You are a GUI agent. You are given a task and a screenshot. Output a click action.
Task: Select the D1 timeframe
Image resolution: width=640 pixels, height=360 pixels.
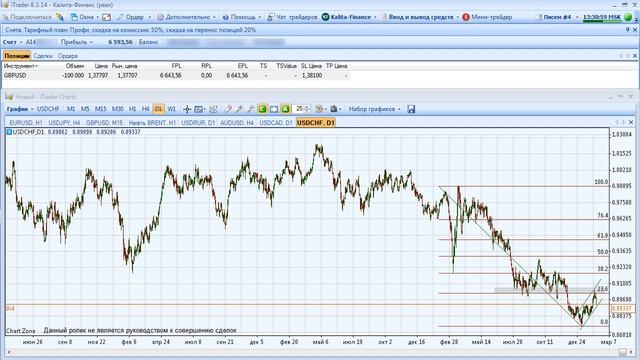(x=158, y=109)
